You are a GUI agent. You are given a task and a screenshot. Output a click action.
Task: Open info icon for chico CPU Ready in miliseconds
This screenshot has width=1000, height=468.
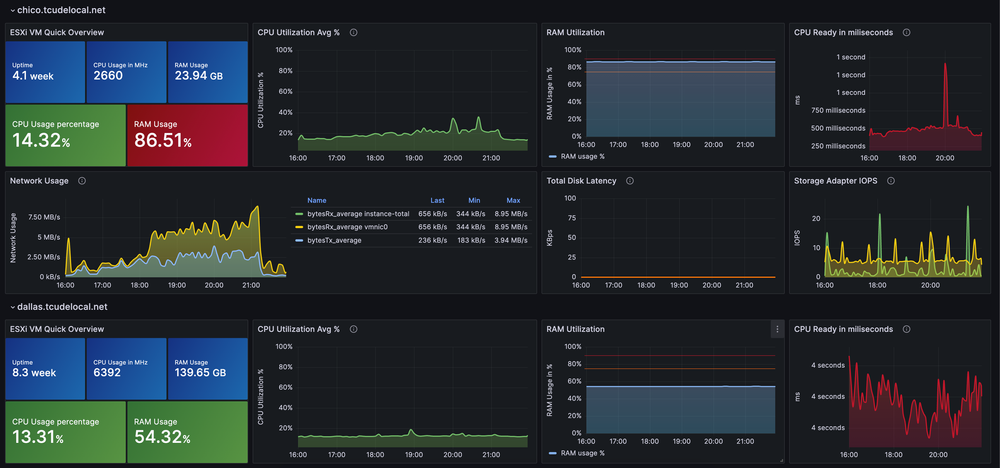pos(906,32)
